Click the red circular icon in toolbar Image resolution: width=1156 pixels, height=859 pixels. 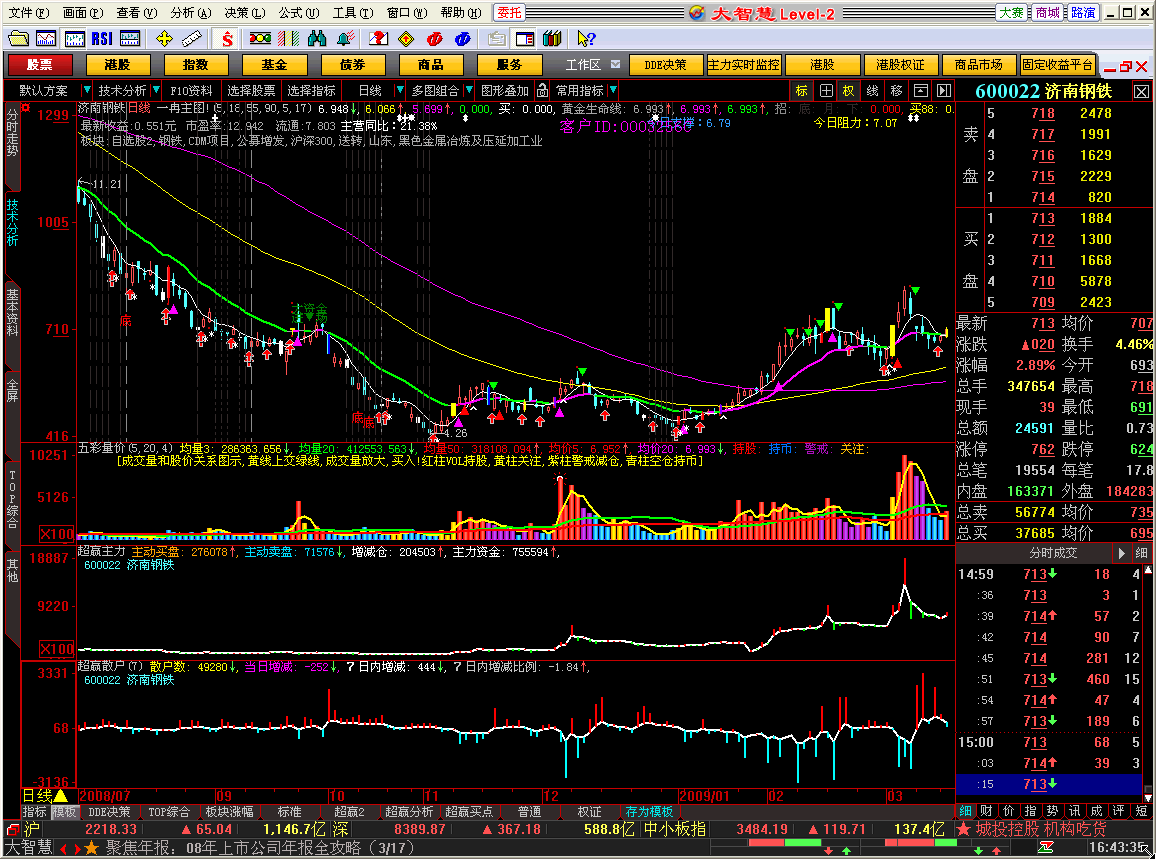point(434,38)
